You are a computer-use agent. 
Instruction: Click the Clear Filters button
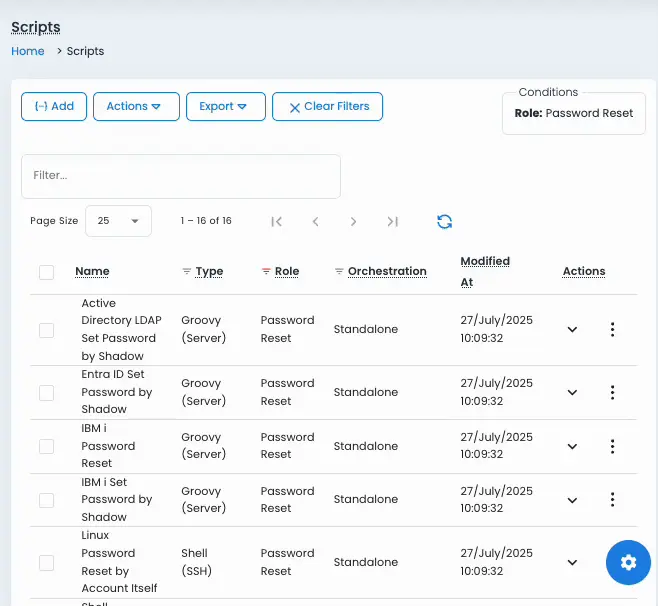(327, 107)
